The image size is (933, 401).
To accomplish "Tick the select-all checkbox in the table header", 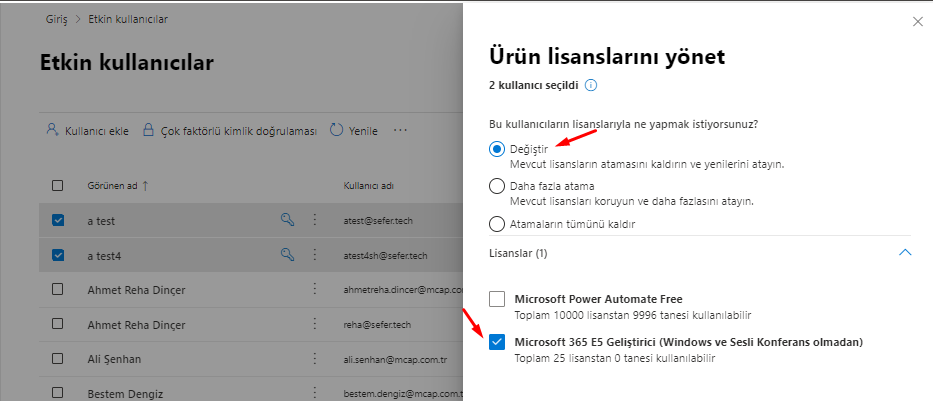I will coord(58,186).
